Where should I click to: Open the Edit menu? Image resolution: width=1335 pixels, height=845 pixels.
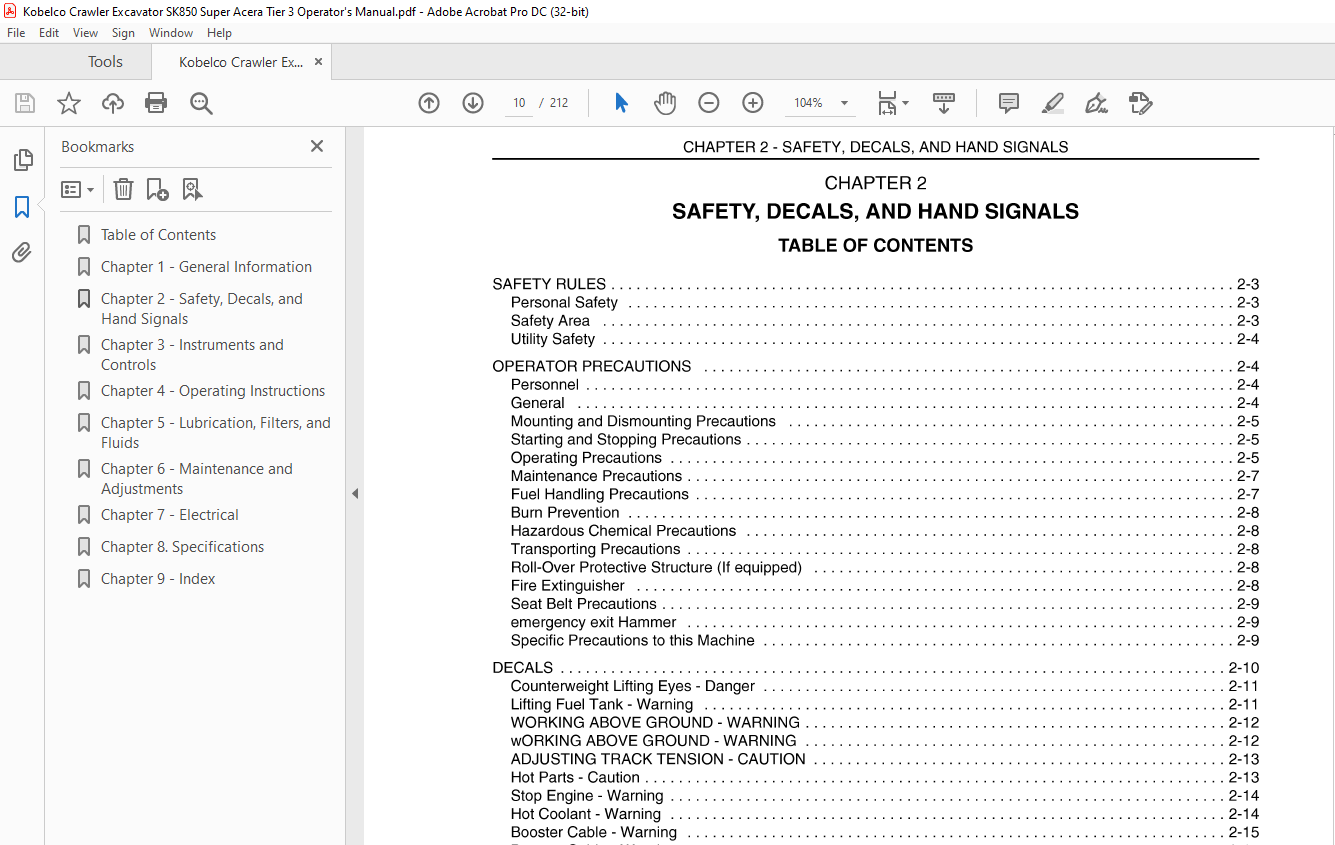[x=49, y=33]
